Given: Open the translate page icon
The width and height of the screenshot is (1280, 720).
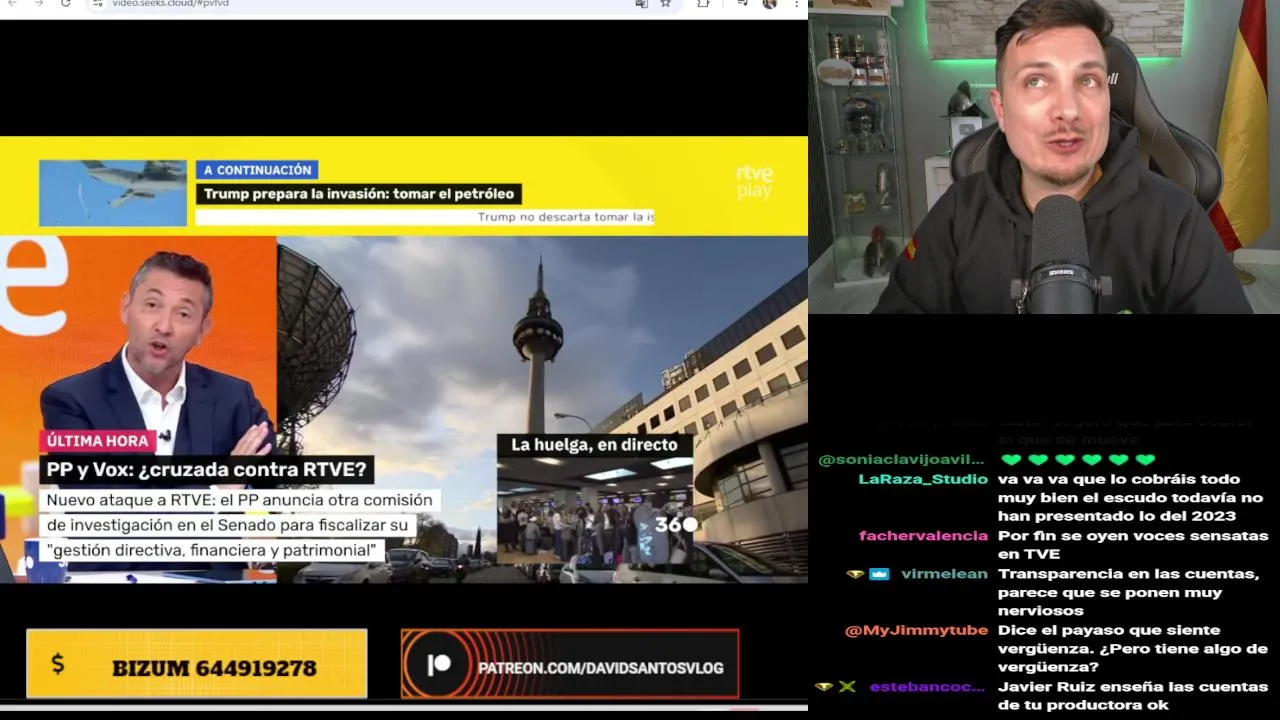Looking at the screenshot, I should click(641, 4).
